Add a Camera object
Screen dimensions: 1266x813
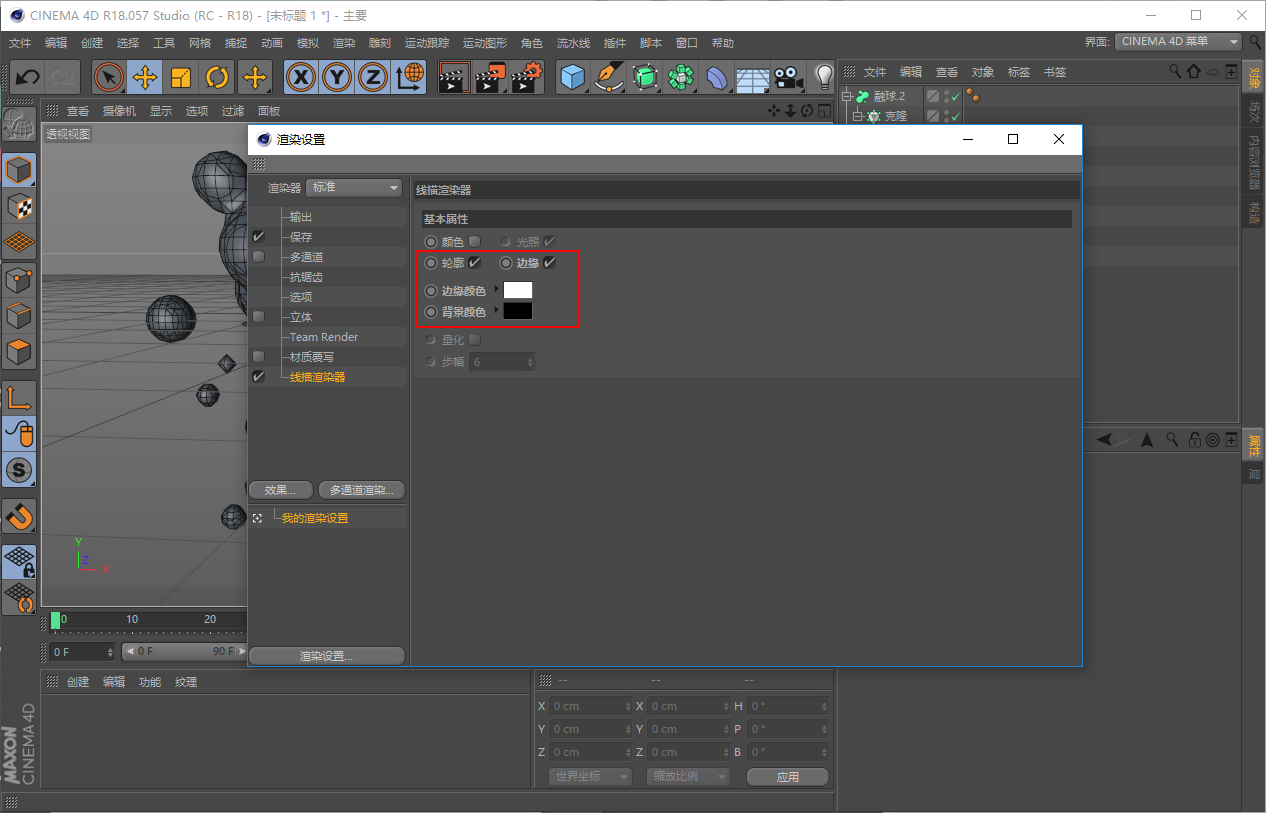tap(789, 77)
